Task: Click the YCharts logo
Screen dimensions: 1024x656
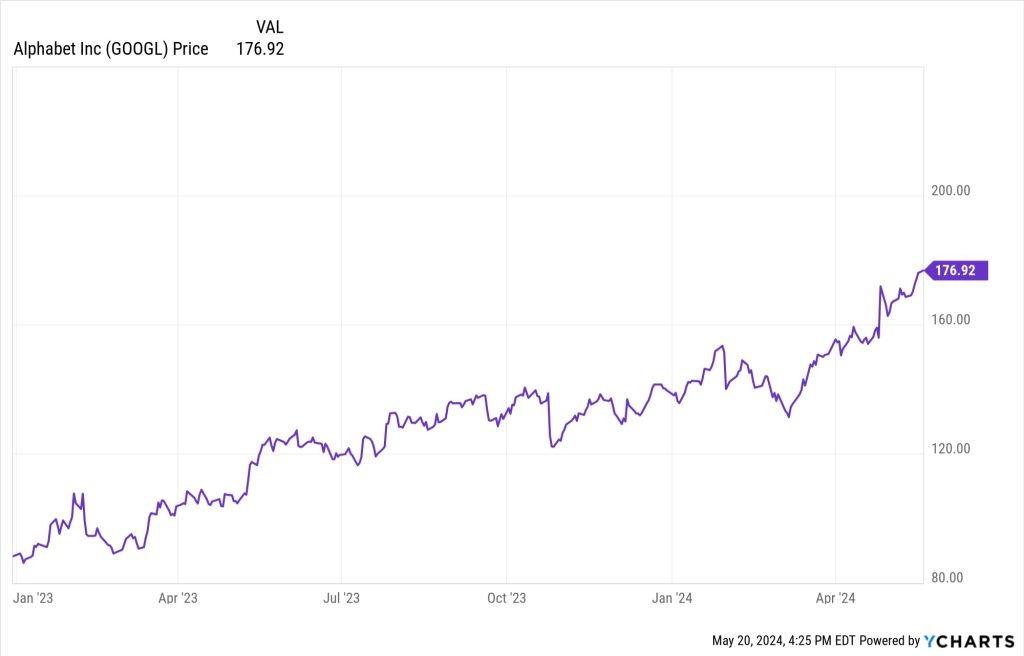Action: tap(968, 640)
